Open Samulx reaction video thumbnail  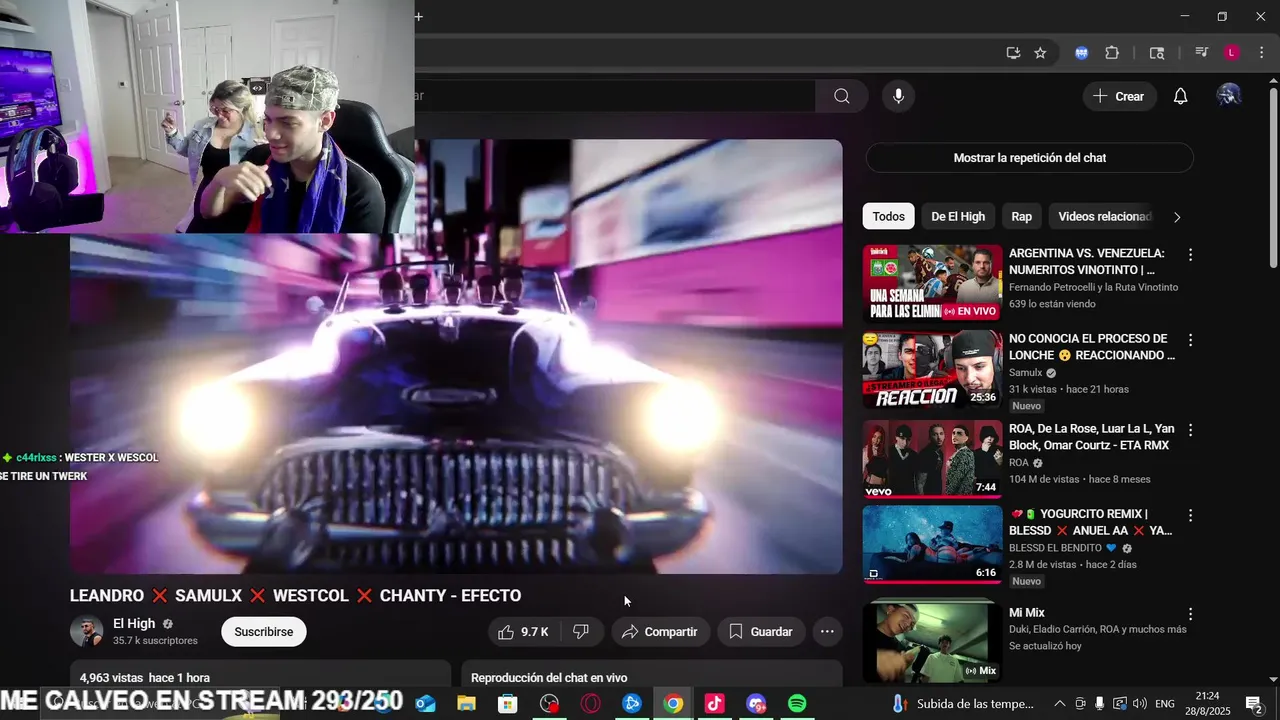[x=932, y=370]
